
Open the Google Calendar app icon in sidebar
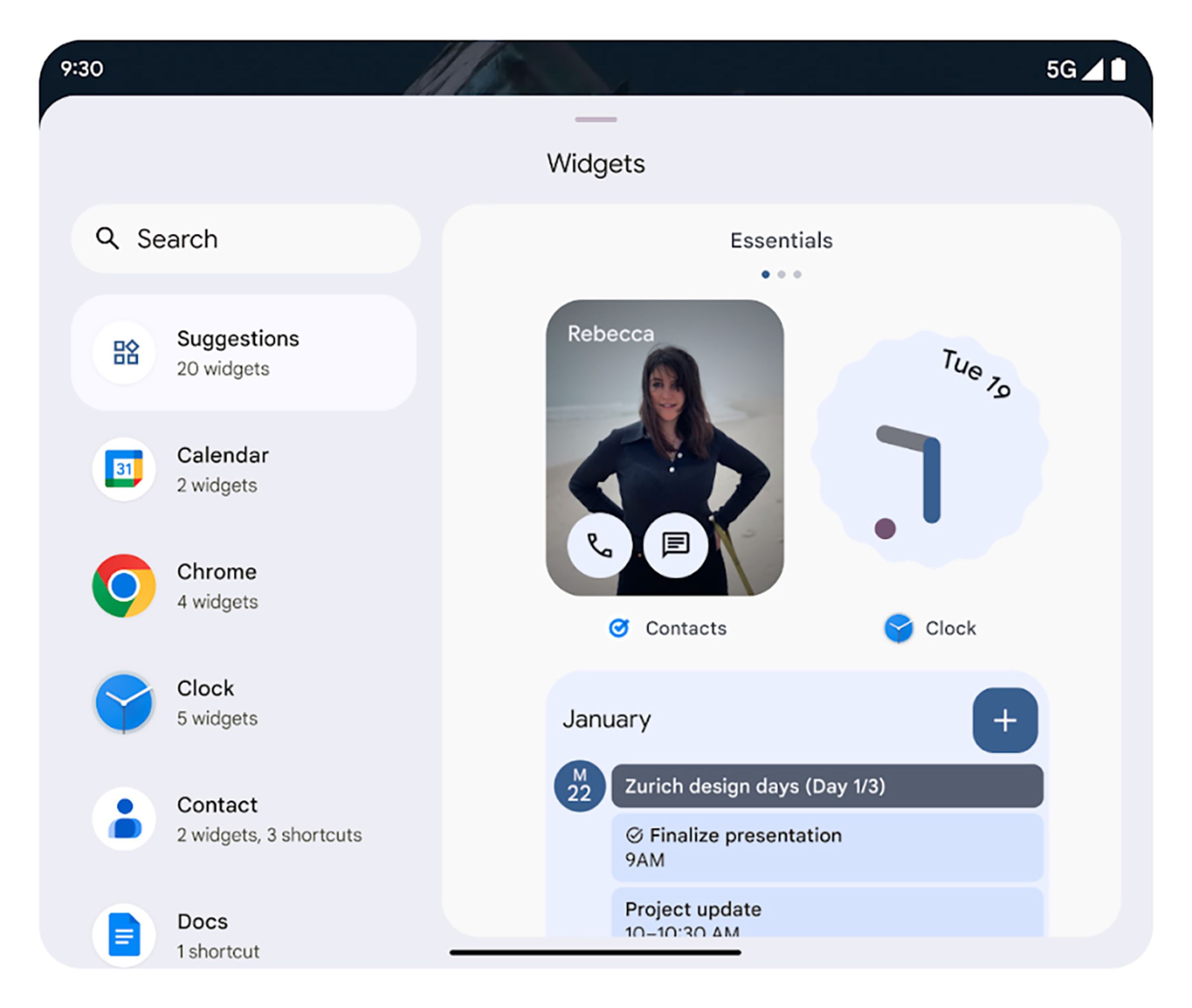[x=124, y=470]
